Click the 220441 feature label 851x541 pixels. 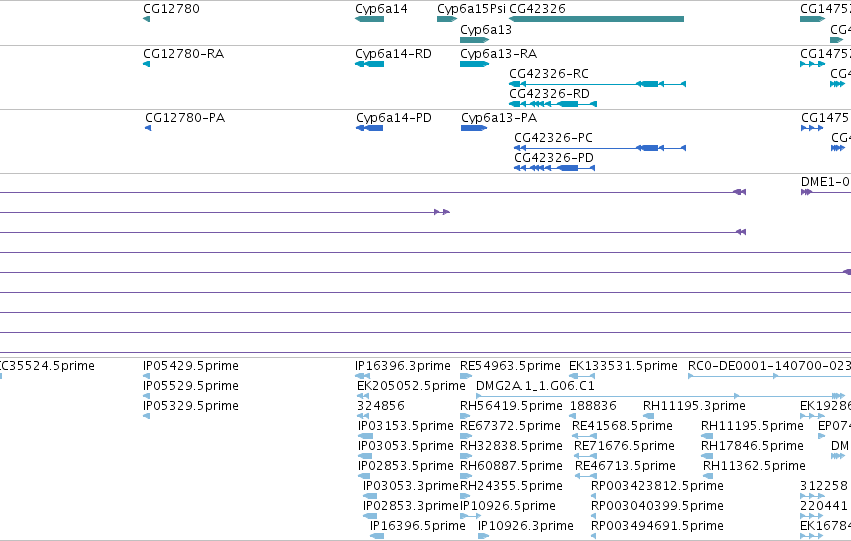pyautogui.click(x=824, y=506)
